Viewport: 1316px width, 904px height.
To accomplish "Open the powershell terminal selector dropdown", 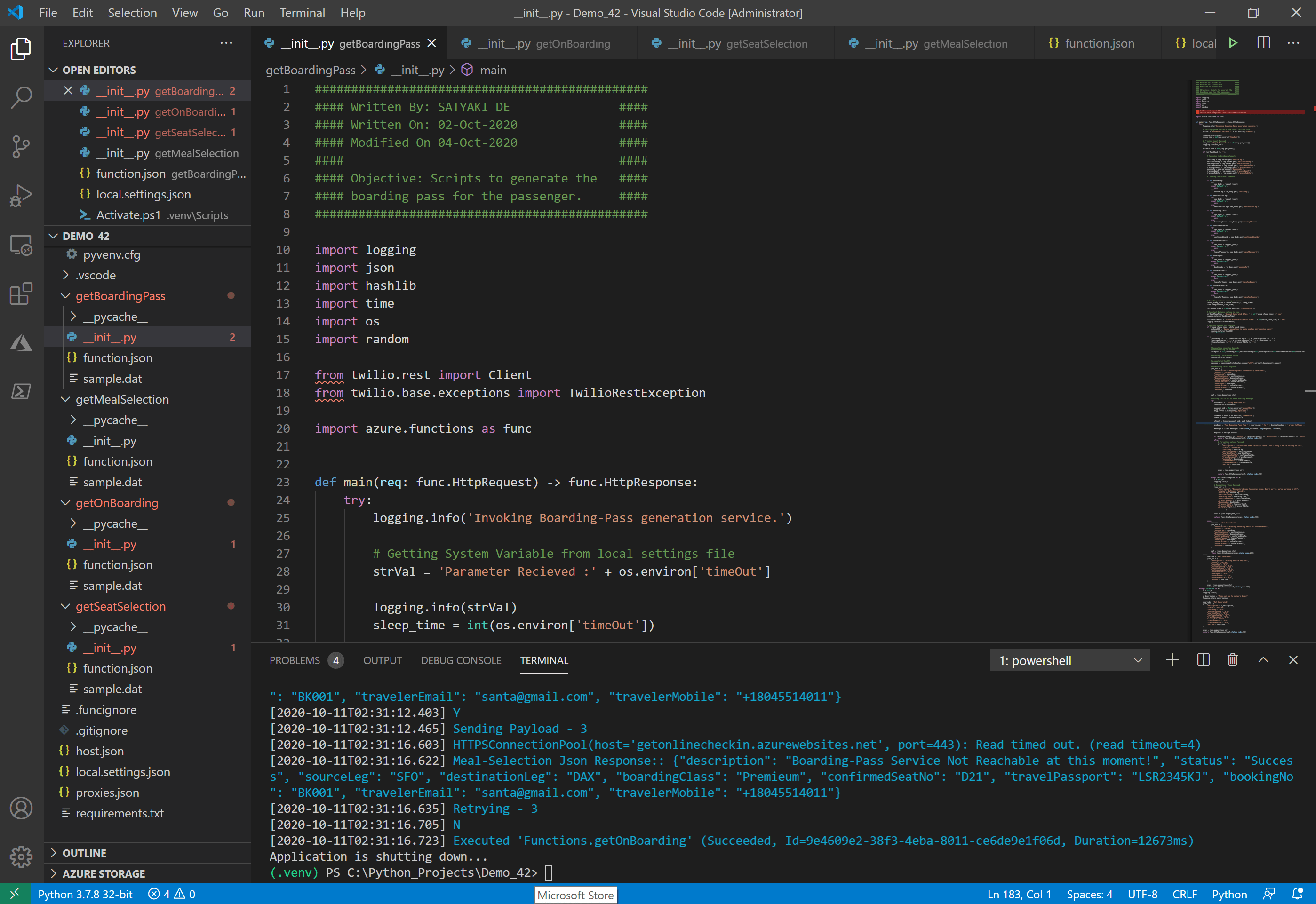I will point(1069,660).
